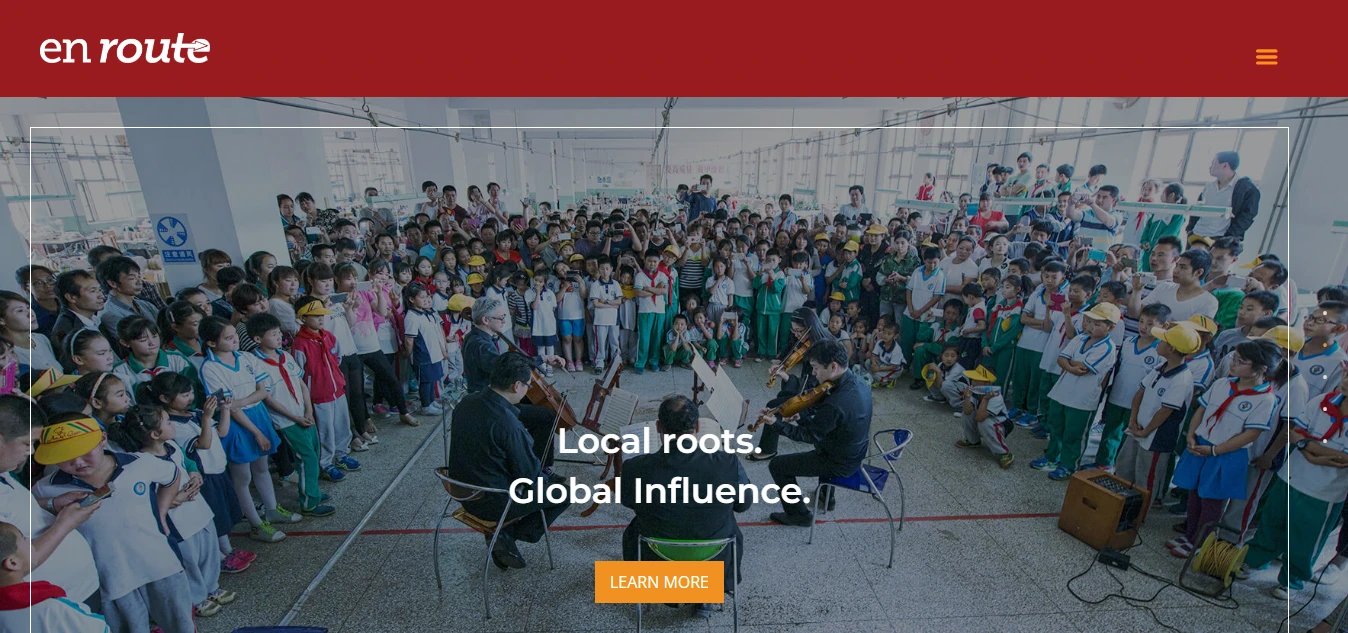Select the first slide indicator dot
The width and height of the screenshot is (1348, 633).
tap(1325, 313)
